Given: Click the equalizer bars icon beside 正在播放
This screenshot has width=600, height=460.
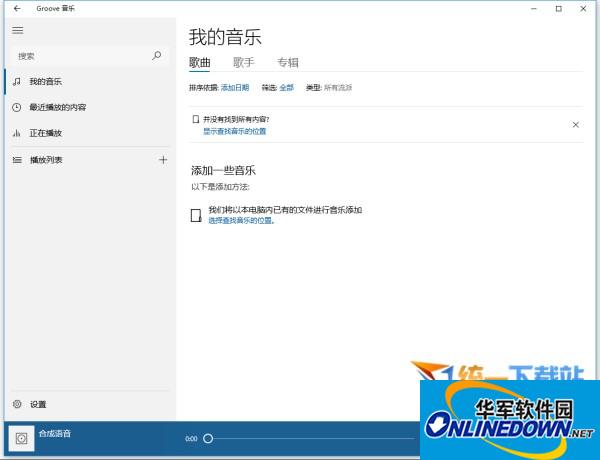Looking at the screenshot, I should pyautogui.click(x=16, y=133).
